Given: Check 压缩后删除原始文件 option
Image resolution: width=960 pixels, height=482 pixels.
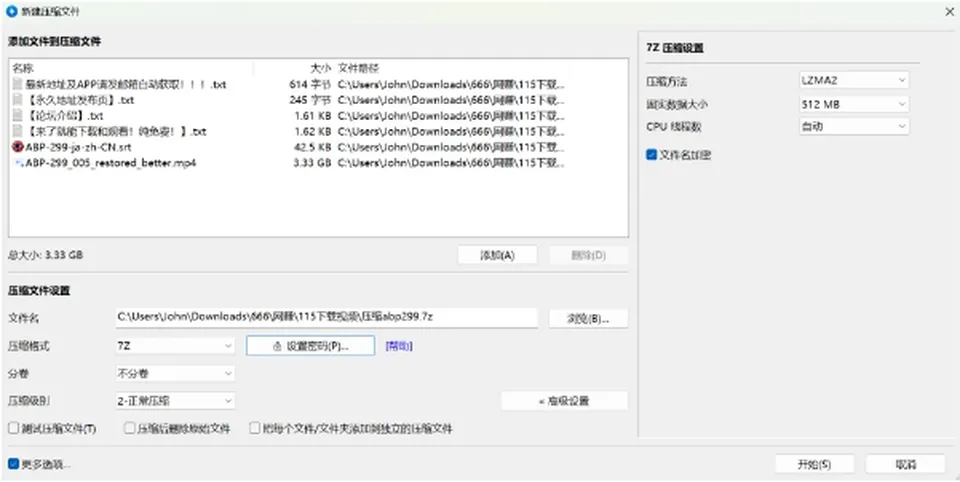Looking at the screenshot, I should pyautogui.click(x=129, y=428).
